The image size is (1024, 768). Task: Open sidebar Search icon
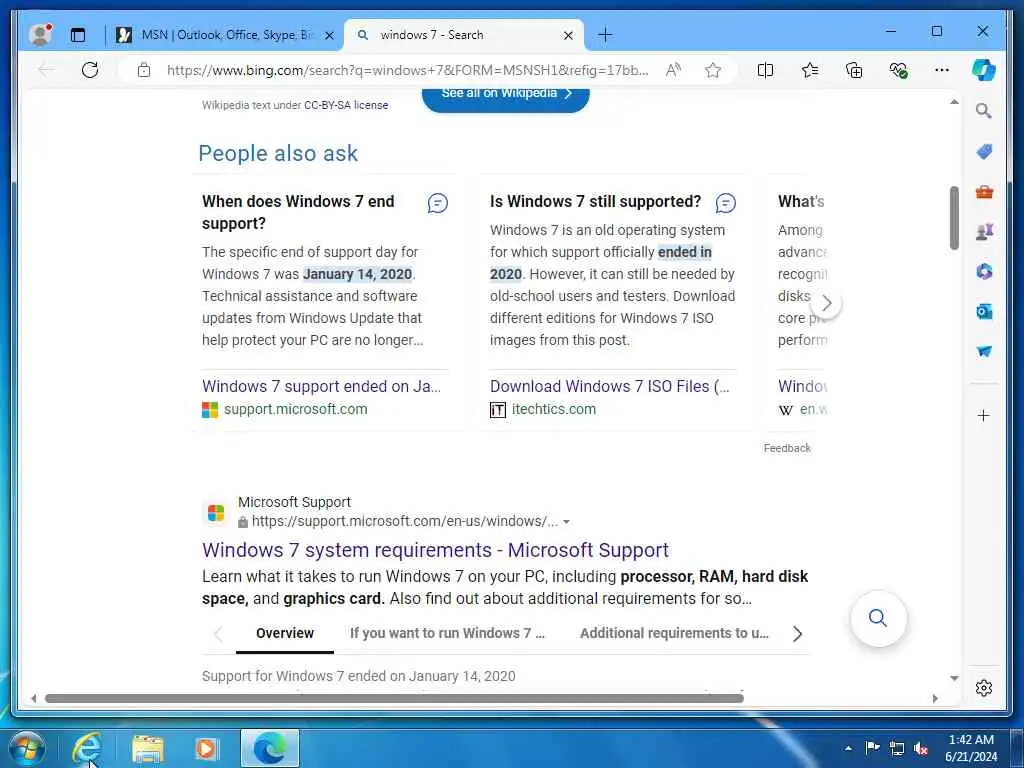tap(984, 111)
